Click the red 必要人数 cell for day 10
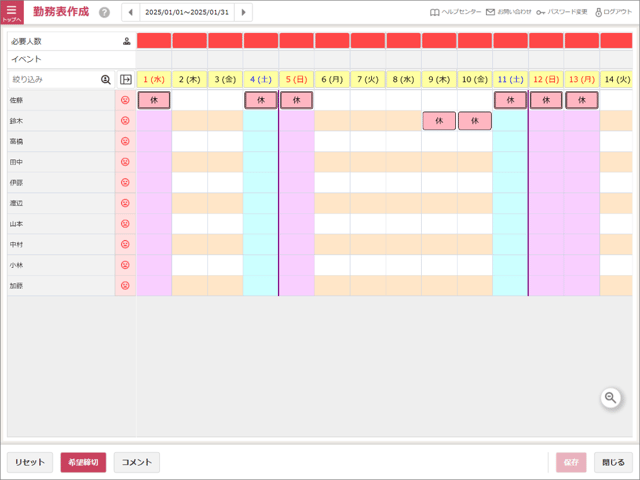 click(x=475, y=41)
